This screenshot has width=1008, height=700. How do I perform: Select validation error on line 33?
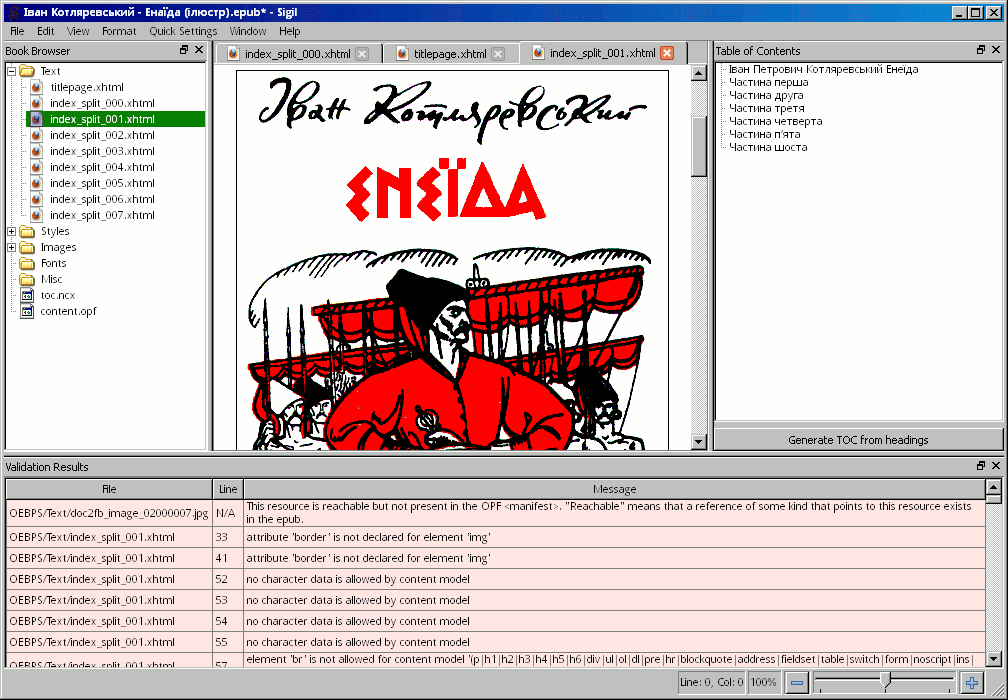[x=495, y=537]
